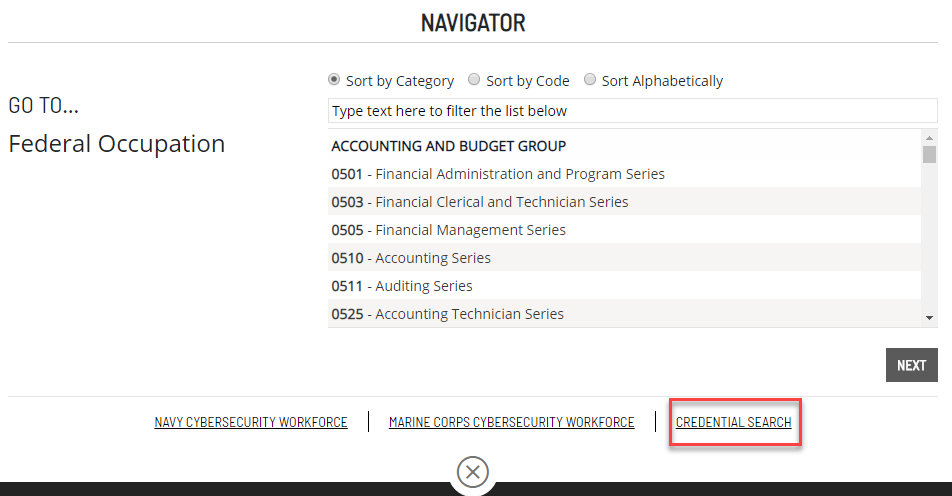
Task: Close the Navigator with the X icon
Action: [473, 471]
